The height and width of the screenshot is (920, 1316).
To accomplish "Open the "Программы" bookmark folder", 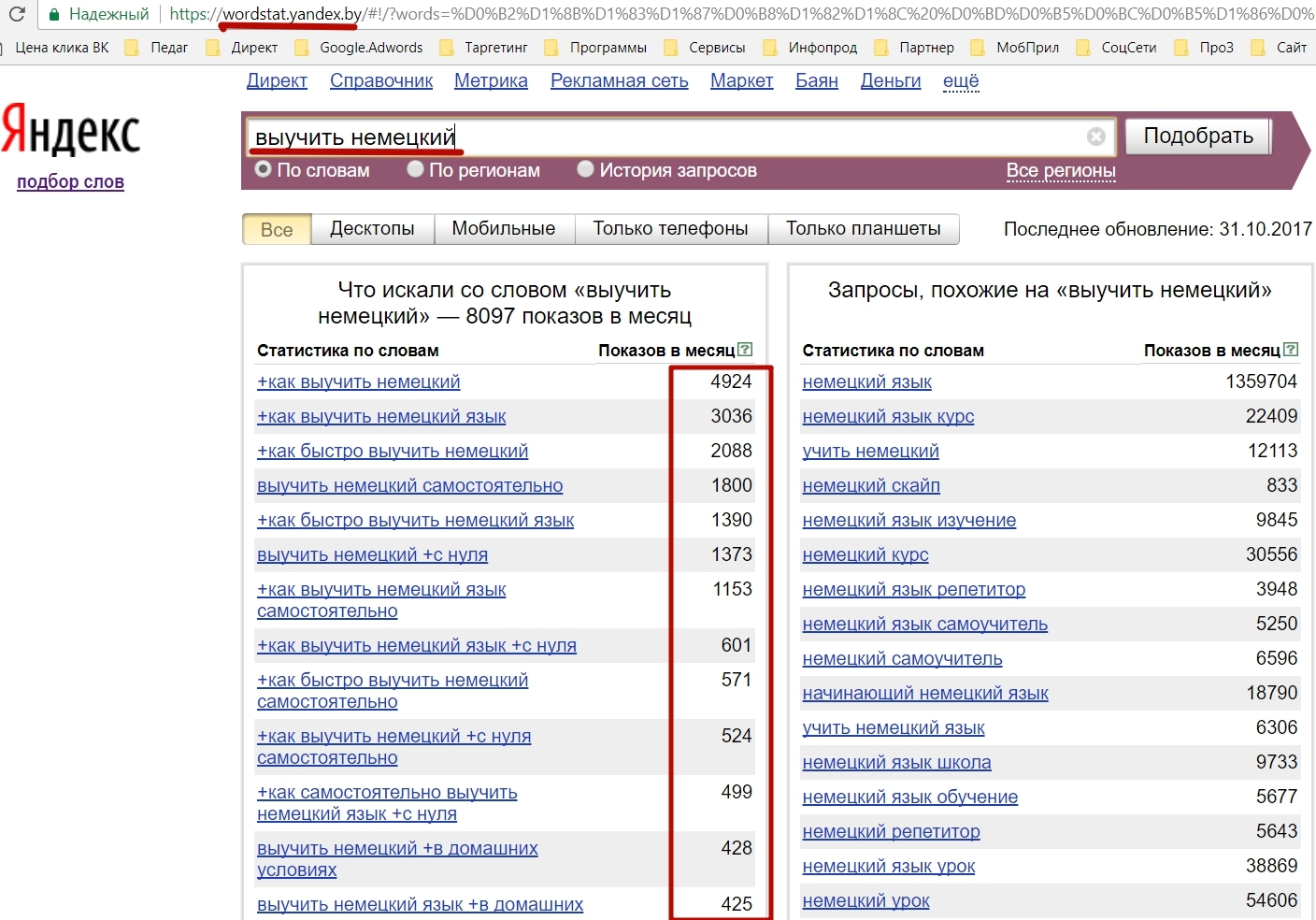I will point(596,47).
